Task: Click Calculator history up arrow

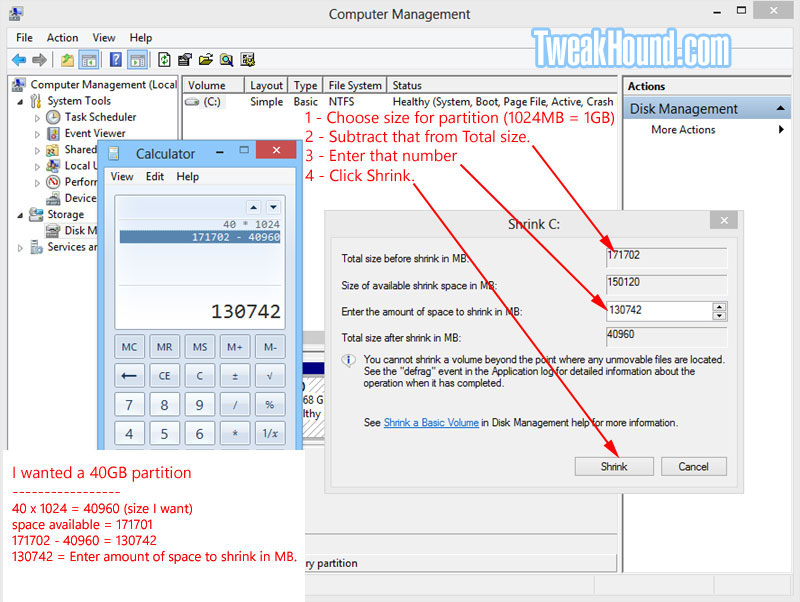Action: 254,207
